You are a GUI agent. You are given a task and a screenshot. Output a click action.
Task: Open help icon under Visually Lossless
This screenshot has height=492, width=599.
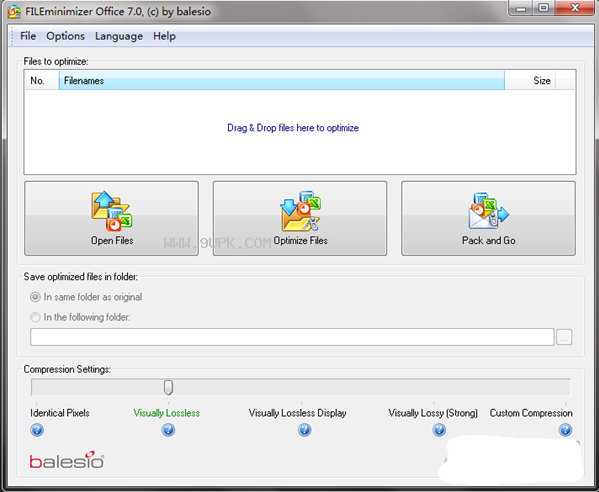pyautogui.click(x=168, y=430)
